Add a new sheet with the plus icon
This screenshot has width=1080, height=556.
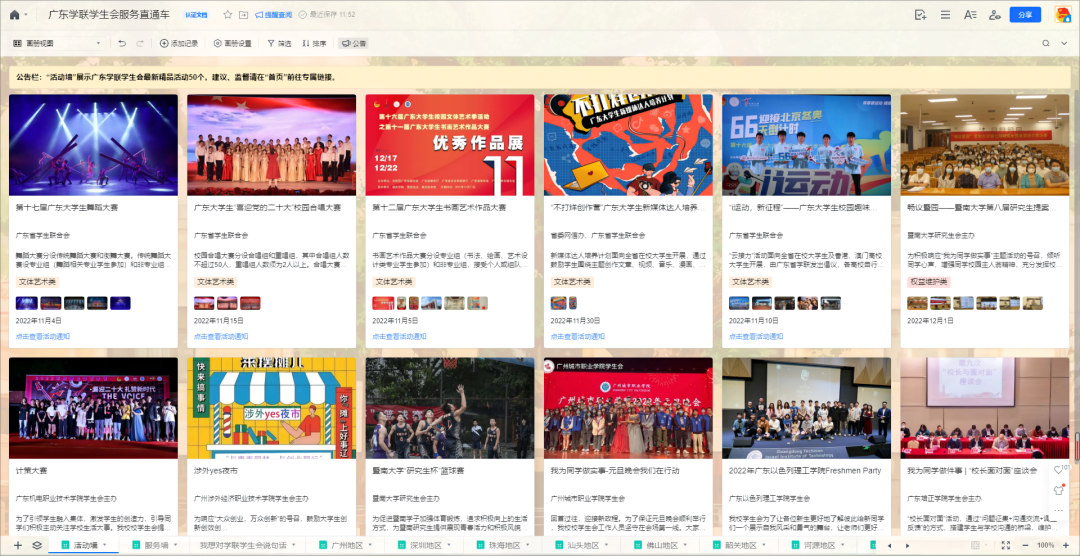pyautogui.click(x=18, y=545)
